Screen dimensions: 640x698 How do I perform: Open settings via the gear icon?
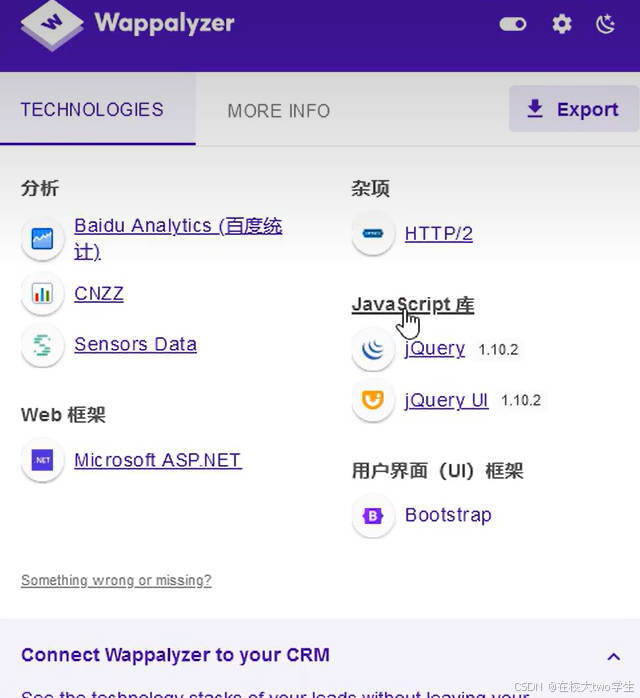(x=562, y=24)
